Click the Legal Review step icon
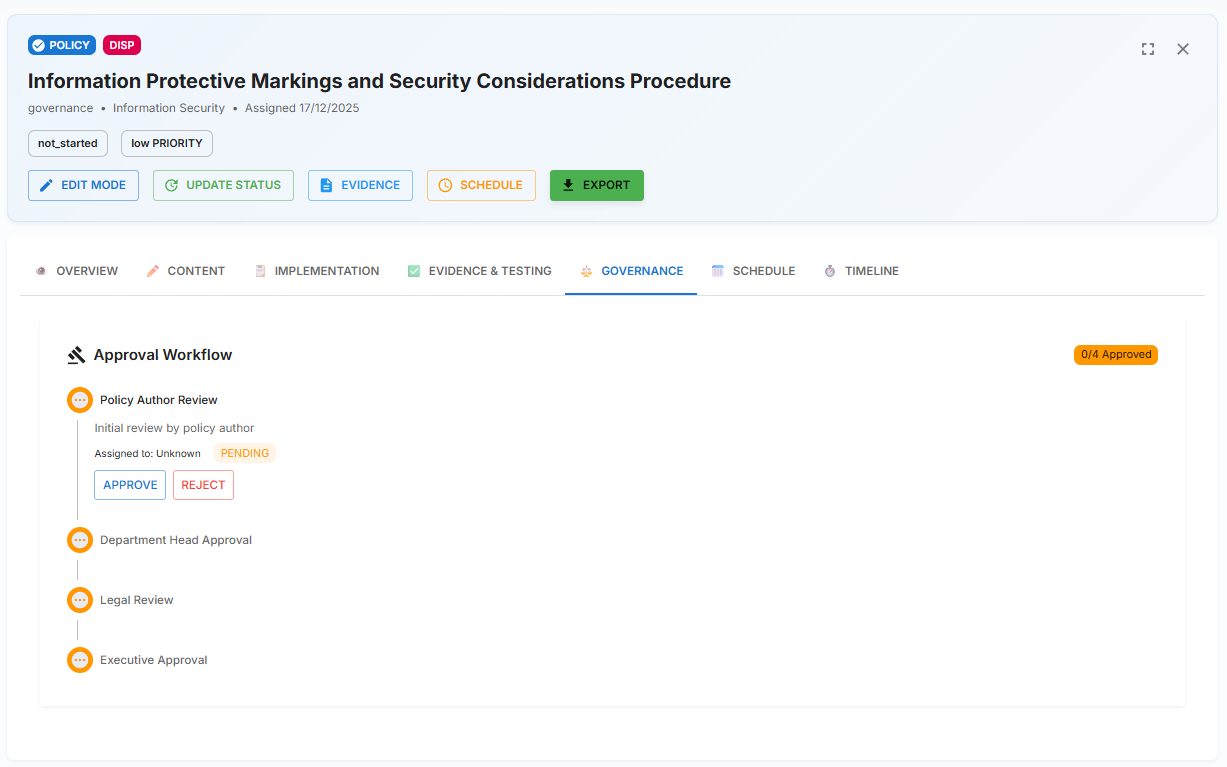This screenshot has width=1227, height=767. pos(80,600)
